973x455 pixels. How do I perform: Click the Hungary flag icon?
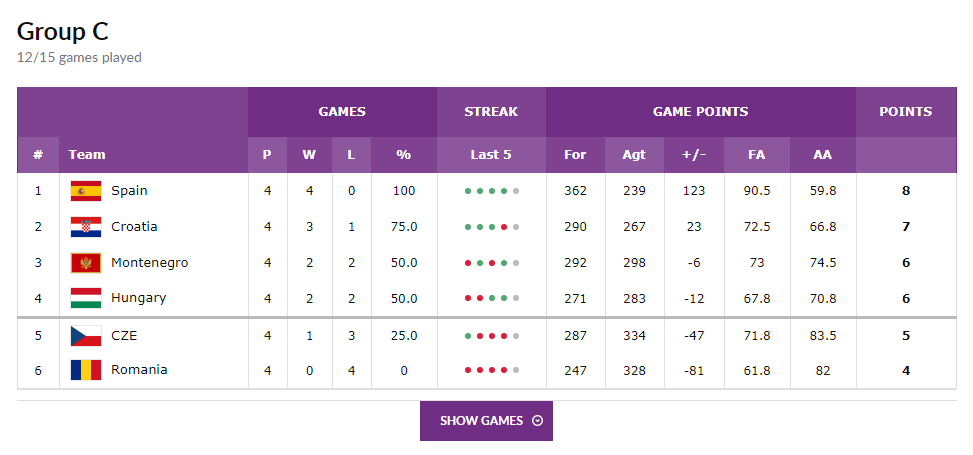[x=86, y=298]
